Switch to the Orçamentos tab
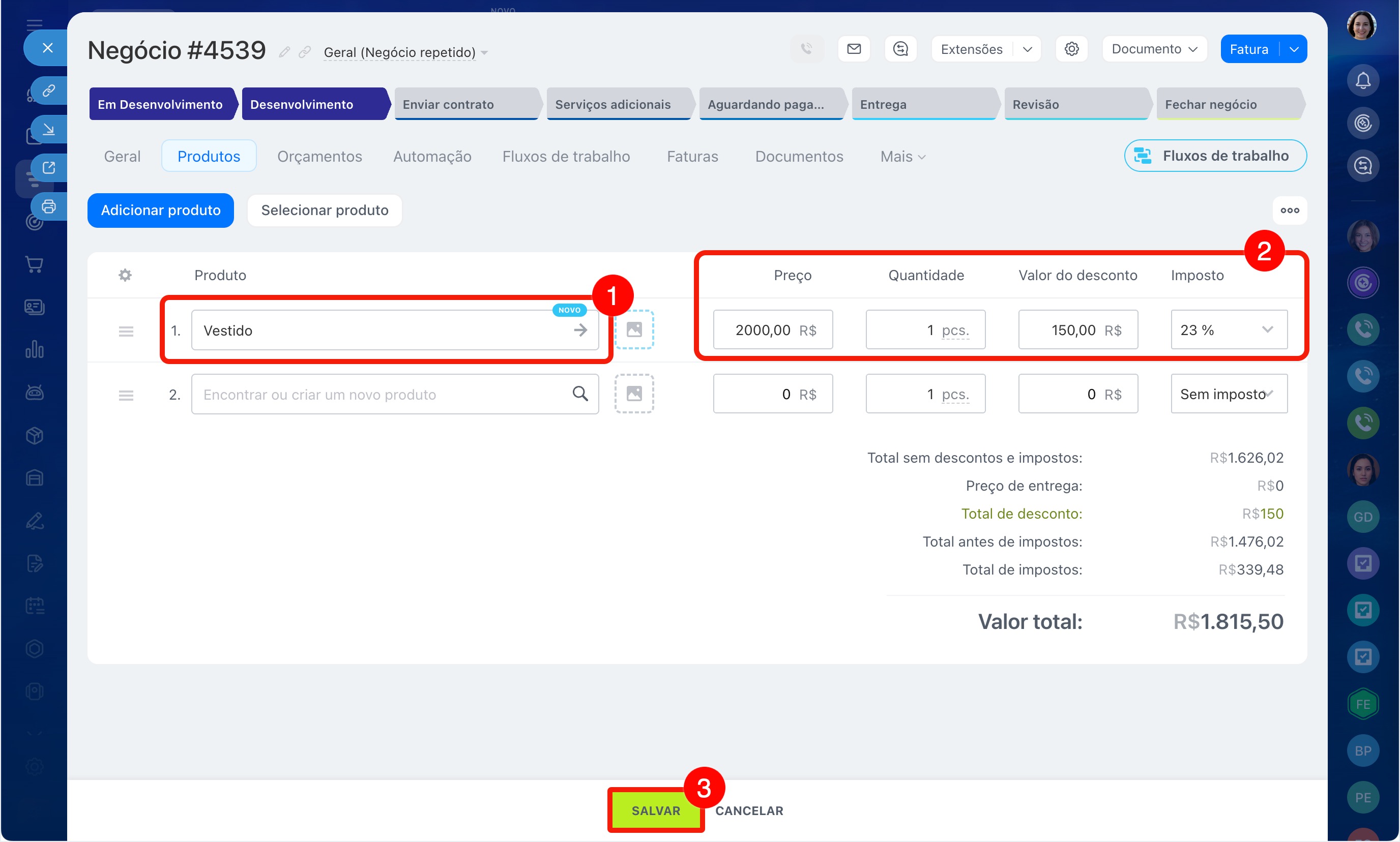The width and height of the screenshot is (1400, 842). point(319,157)
